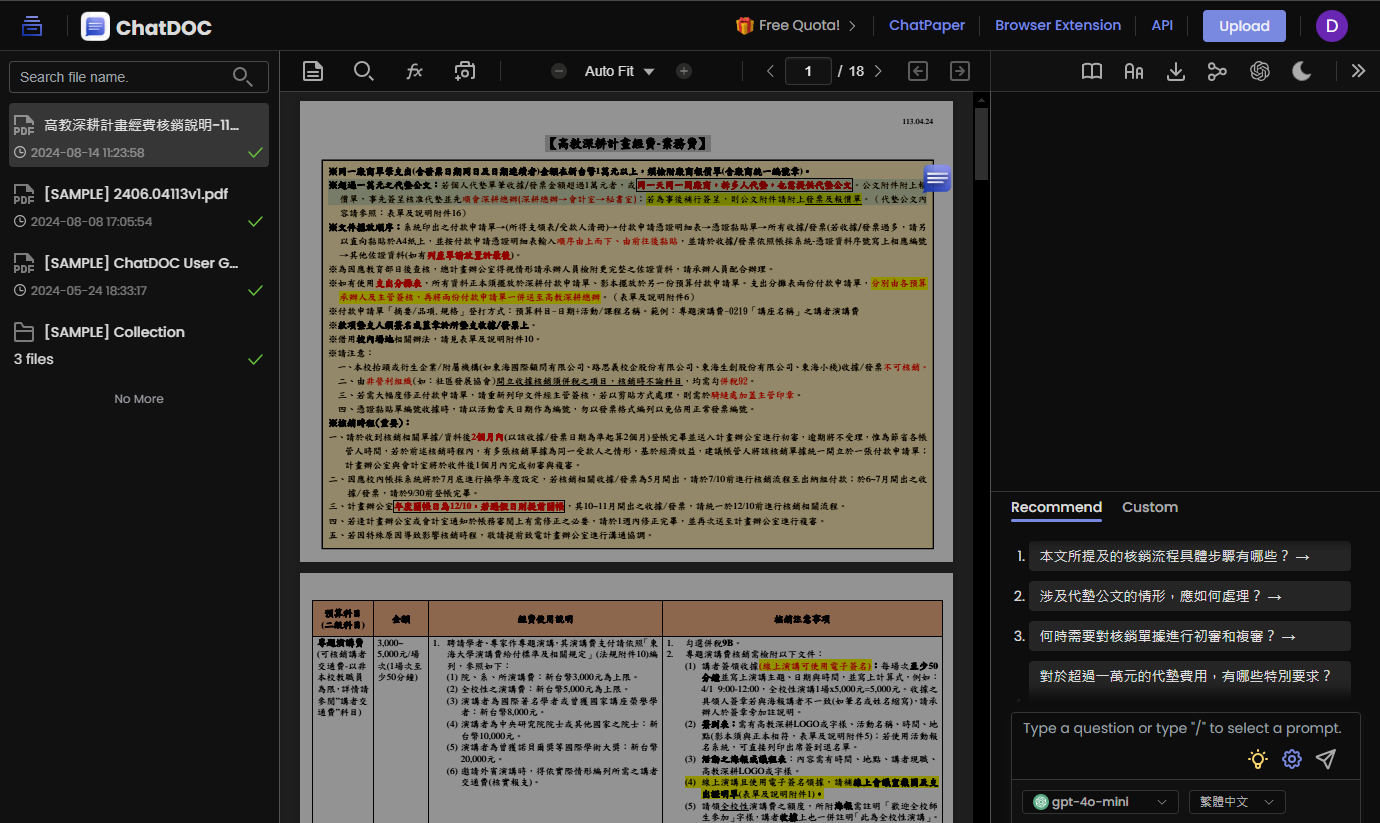Viewport: 1380px width, 823px height.
Task: Open chat settings gear icon
Action: point(1292,759)
